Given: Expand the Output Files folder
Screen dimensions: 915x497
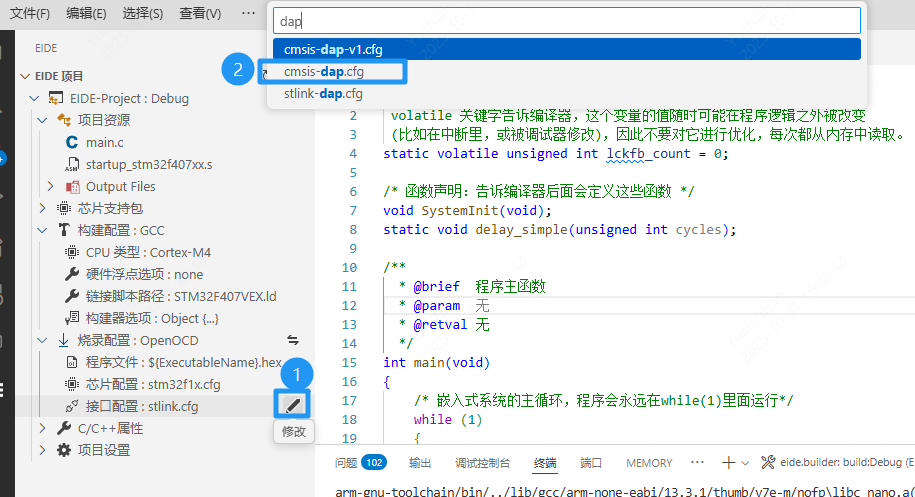Looking at the screenshot, I should [x=51, y=186].
